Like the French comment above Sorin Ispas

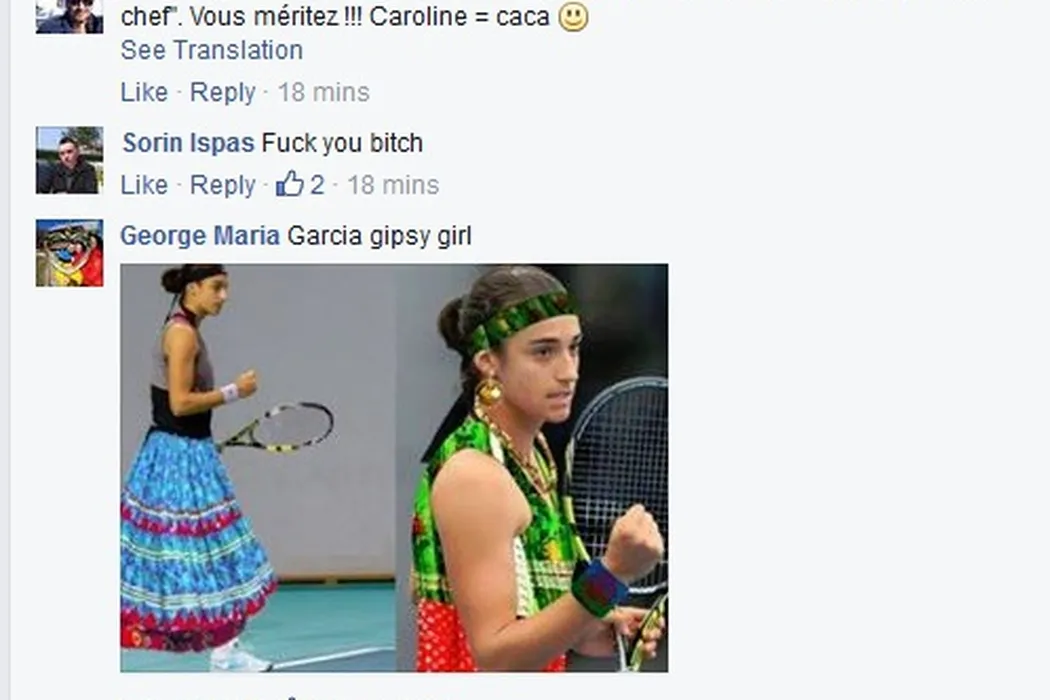(x=144, y=92)
